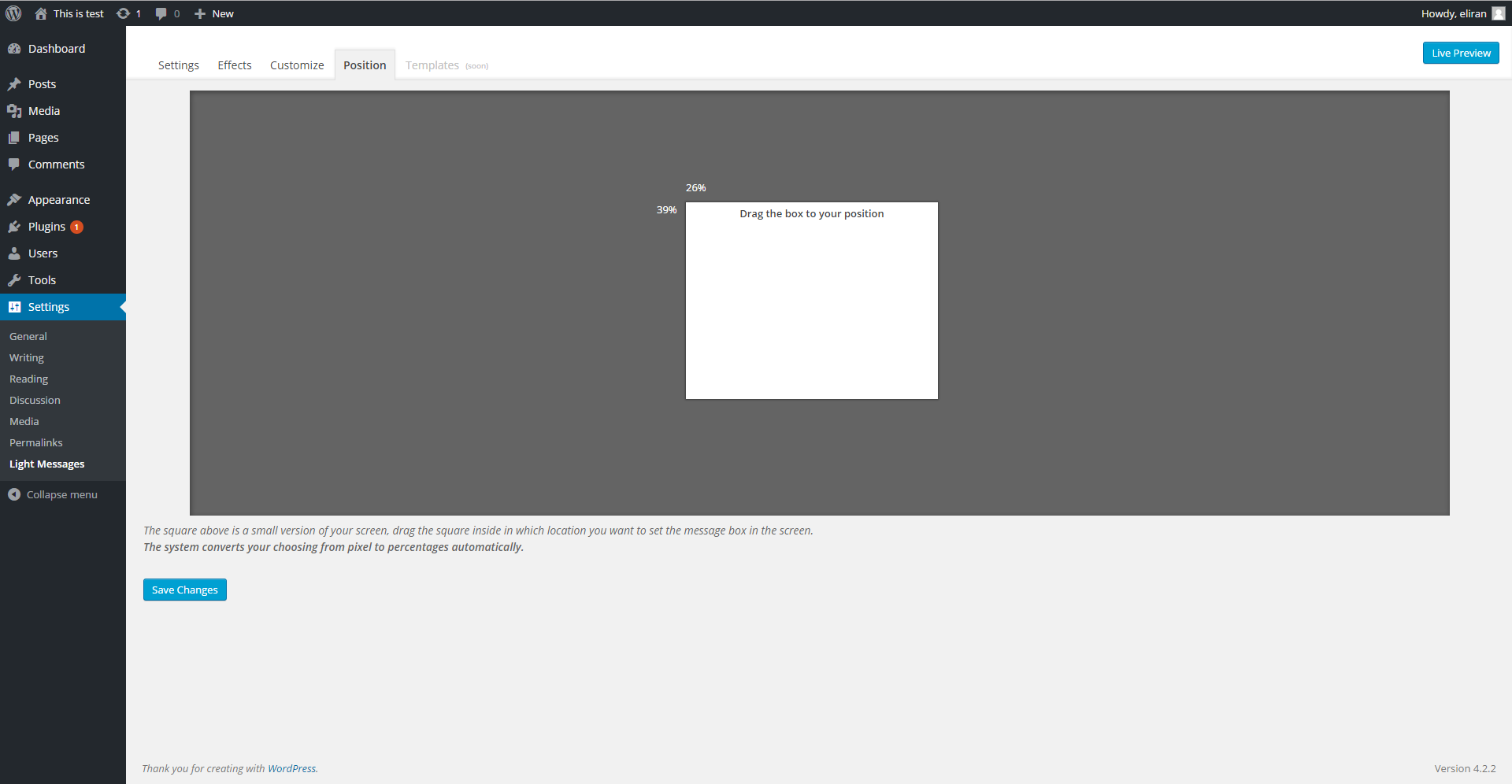1512x784 pixels.
Task: Open the site home icon
Action: click(41, 13)
